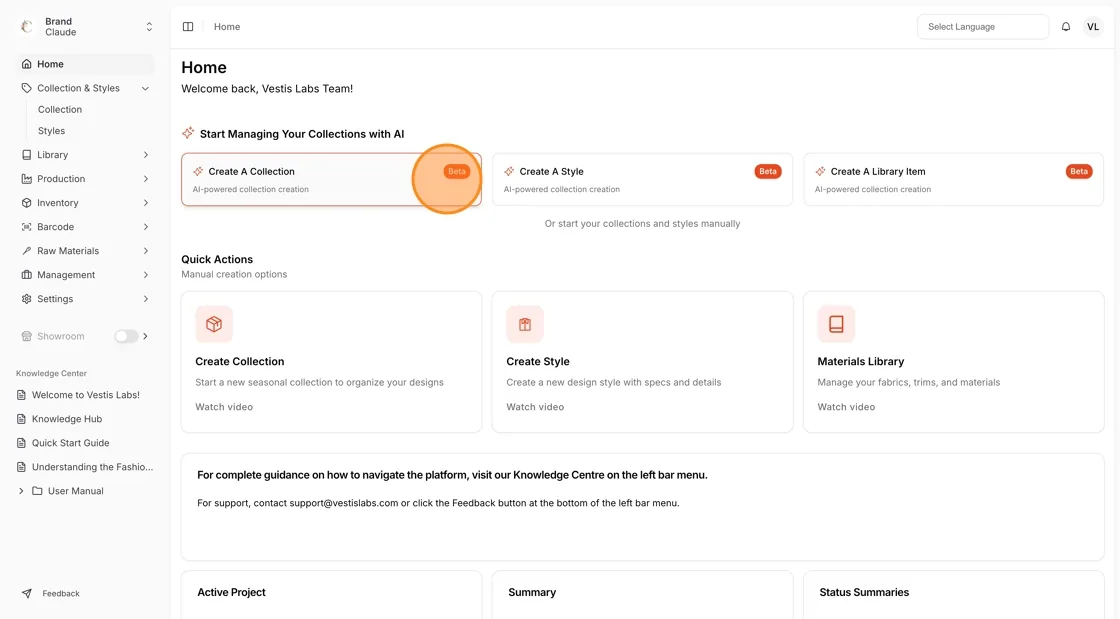Click the Materials Library book icon

click(836, 324)
